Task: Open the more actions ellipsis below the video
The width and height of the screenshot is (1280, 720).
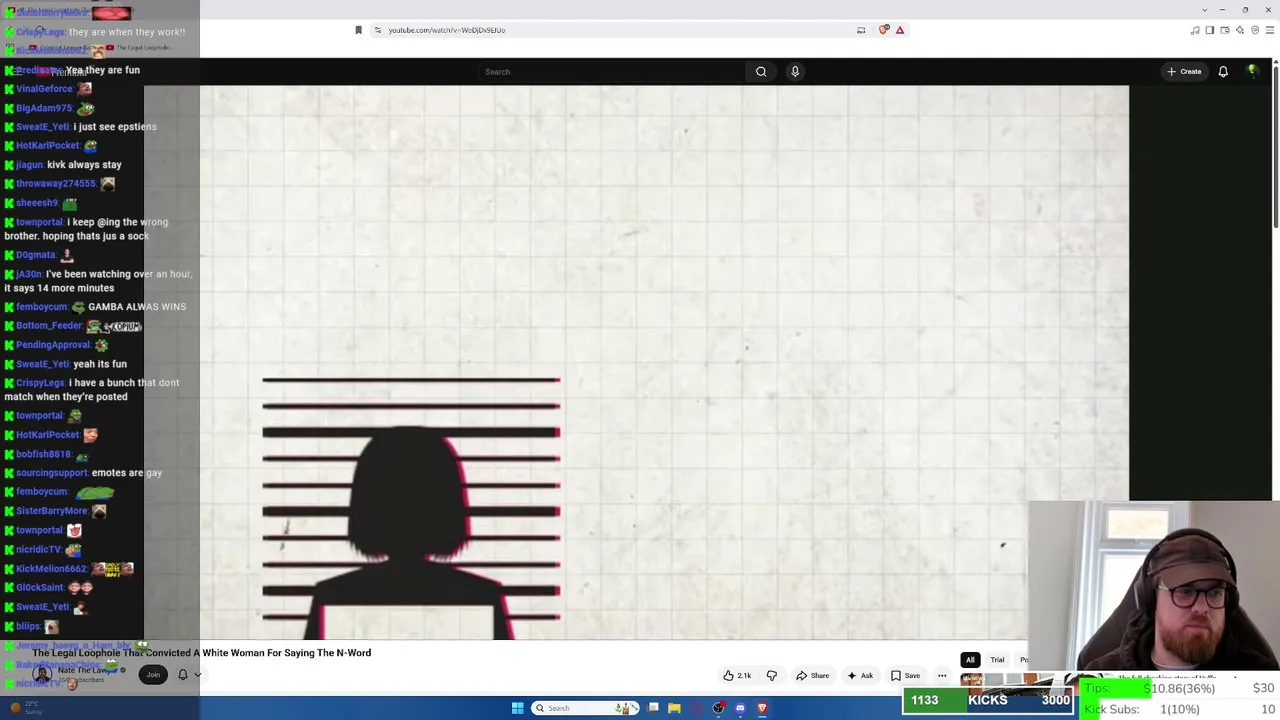Action: coord(942,676)
